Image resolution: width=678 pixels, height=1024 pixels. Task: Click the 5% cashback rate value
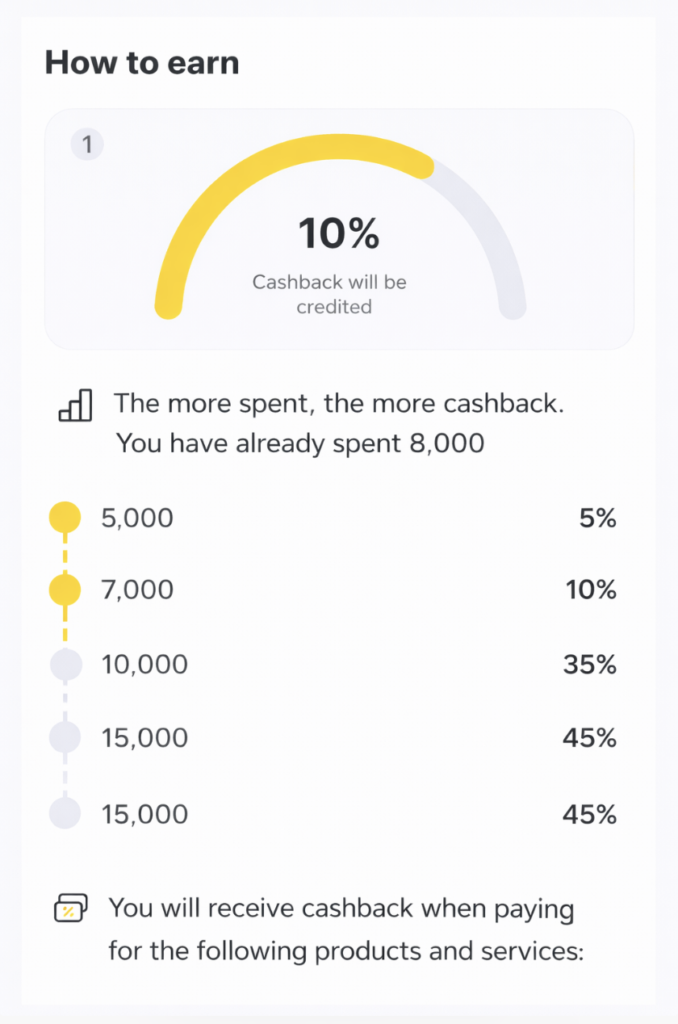tap(596, 518)
